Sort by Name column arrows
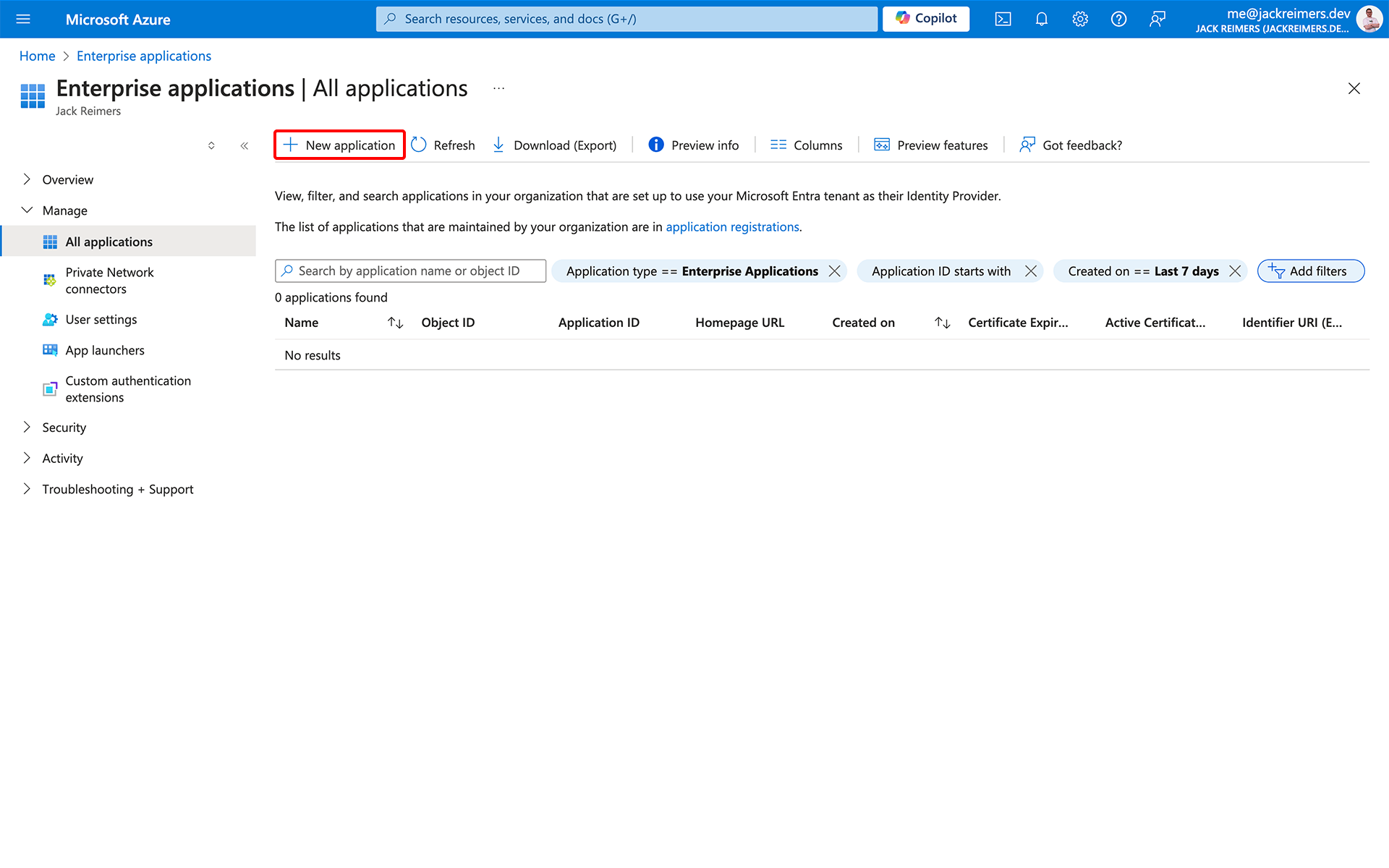Screen dimensions: 1389x868 pyautogui.click(x=395, y=323)
